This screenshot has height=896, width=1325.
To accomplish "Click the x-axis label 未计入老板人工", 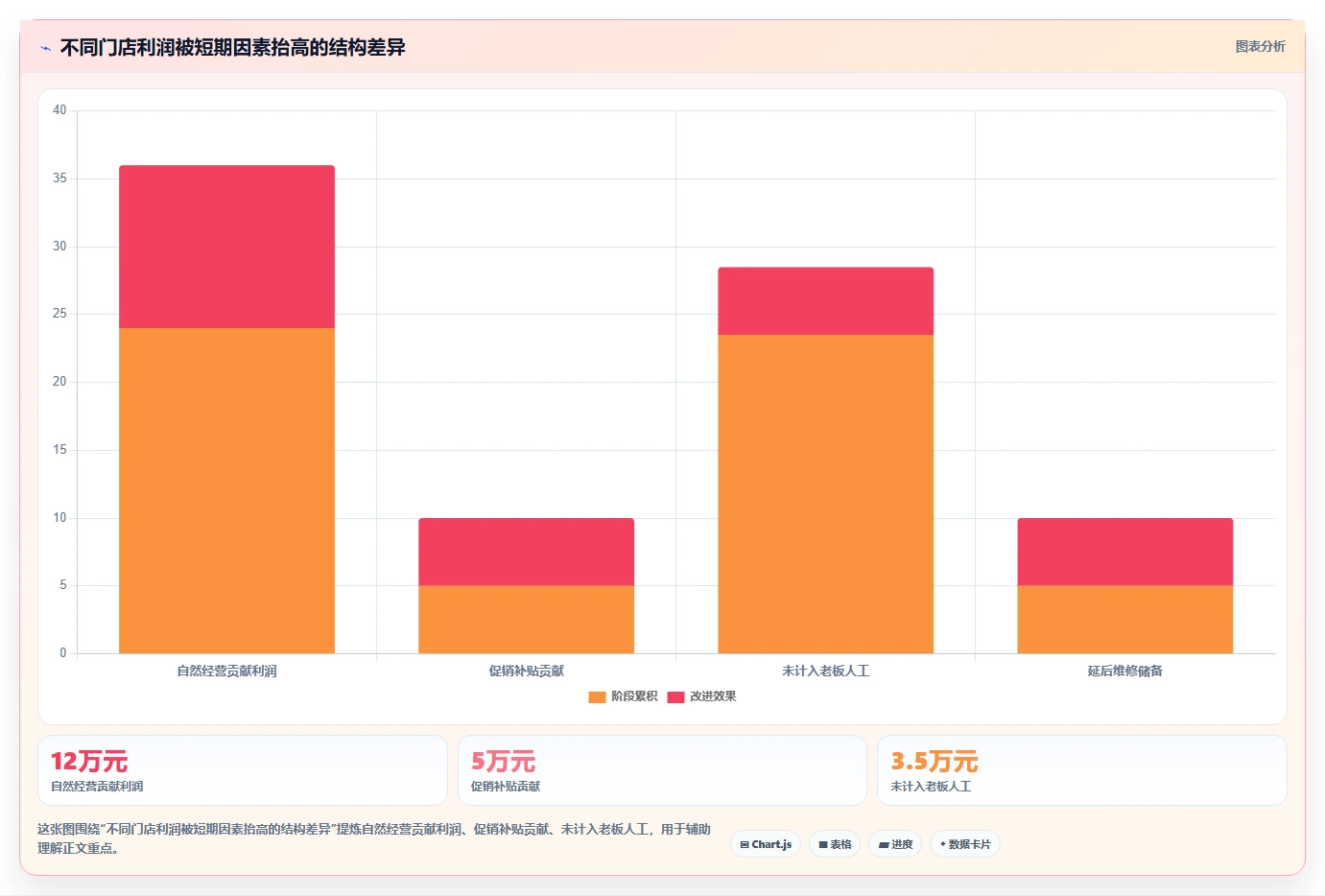I will click(x=825, y=671).
